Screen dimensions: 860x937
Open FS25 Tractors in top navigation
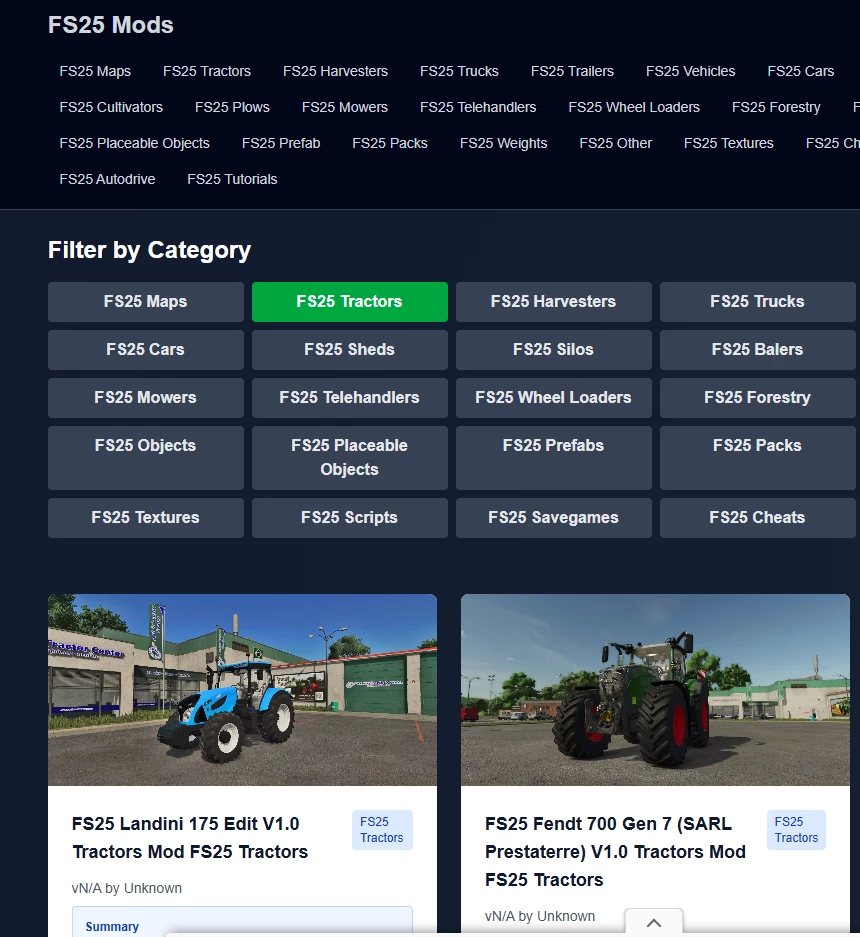click(x=207, y=71)
